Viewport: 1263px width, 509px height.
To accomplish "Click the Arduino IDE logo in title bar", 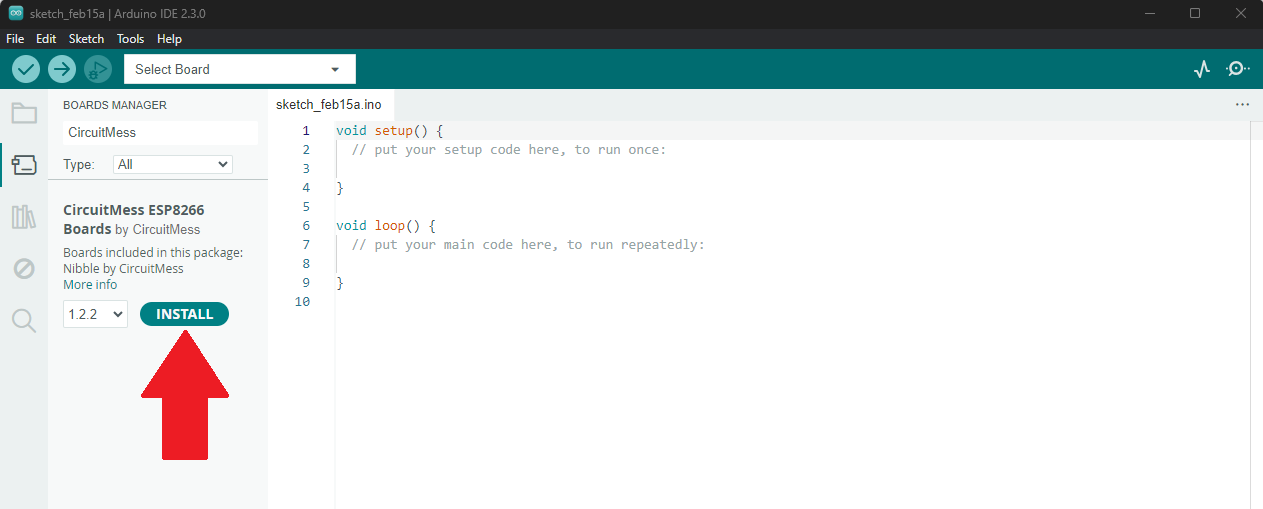I will (x=16, y=13).
